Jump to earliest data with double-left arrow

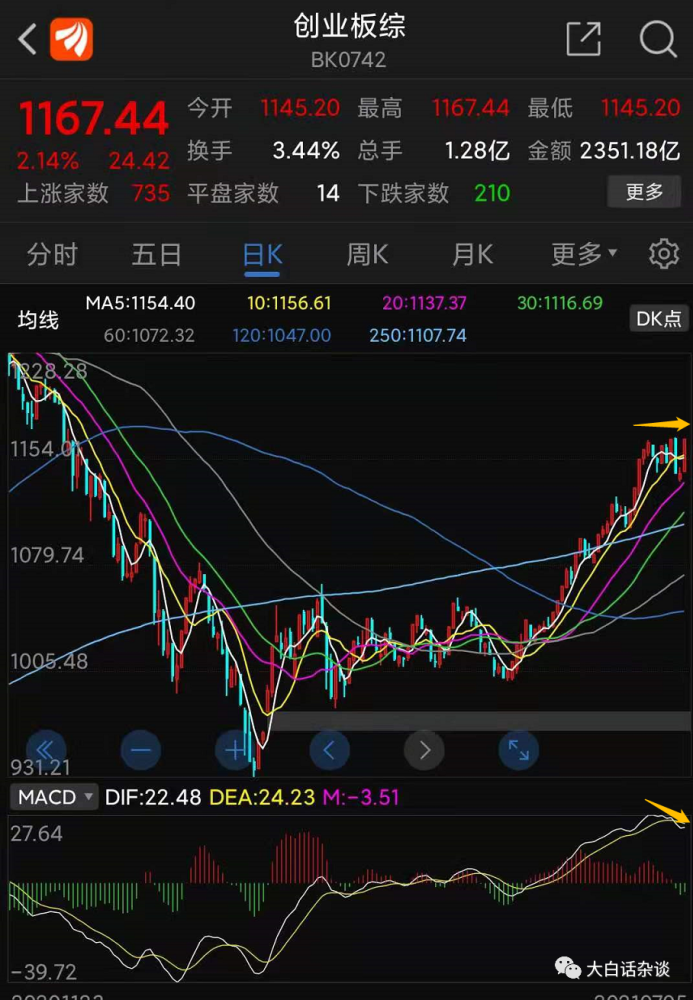(x=46, y=750)
